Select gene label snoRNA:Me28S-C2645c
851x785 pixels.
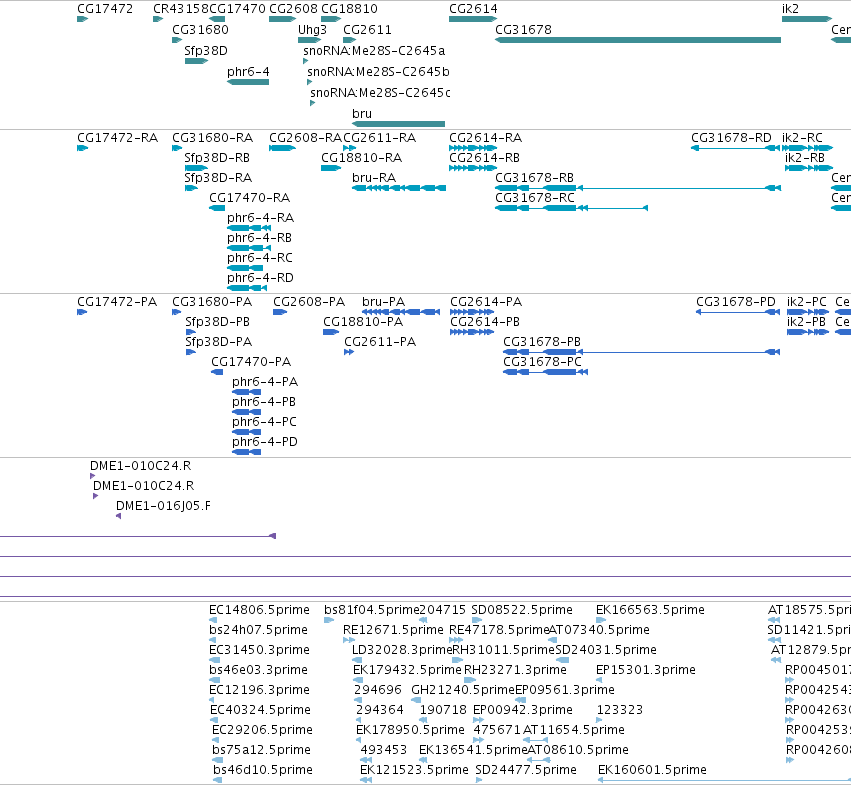[380, 93]
